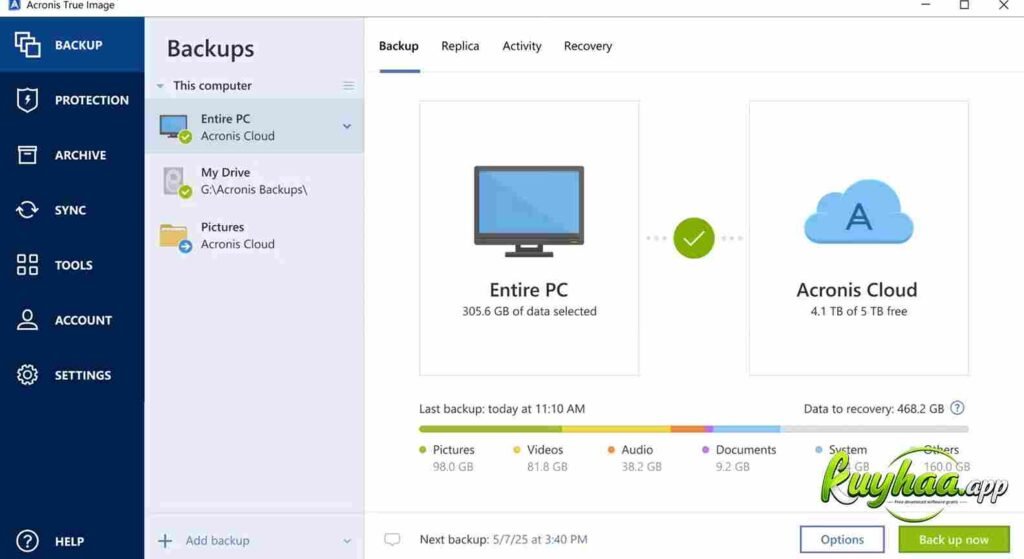1024x559 pixels.
Task: Open the Archive box icon
Action: [27, 155]
